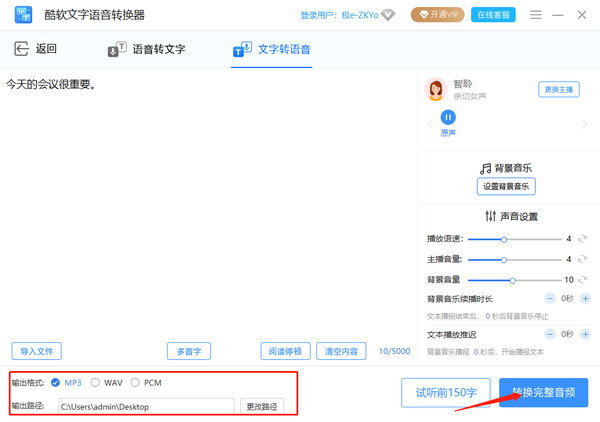Switch to 语音转文字 tab
This screenshot has width=600, height=422.
(147, 49)
